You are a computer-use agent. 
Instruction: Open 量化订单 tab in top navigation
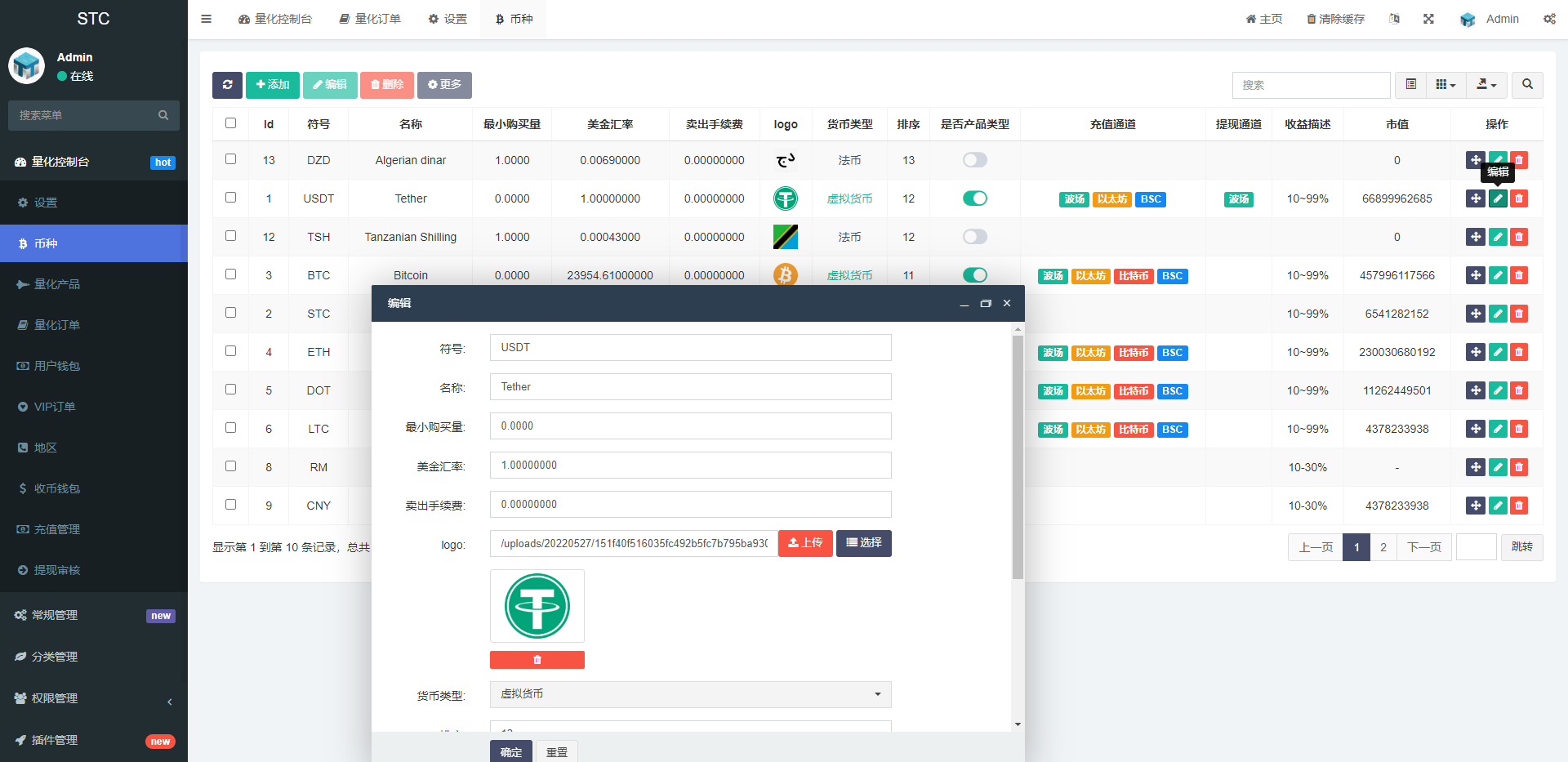pyautogui.click(x=370, y=19)
